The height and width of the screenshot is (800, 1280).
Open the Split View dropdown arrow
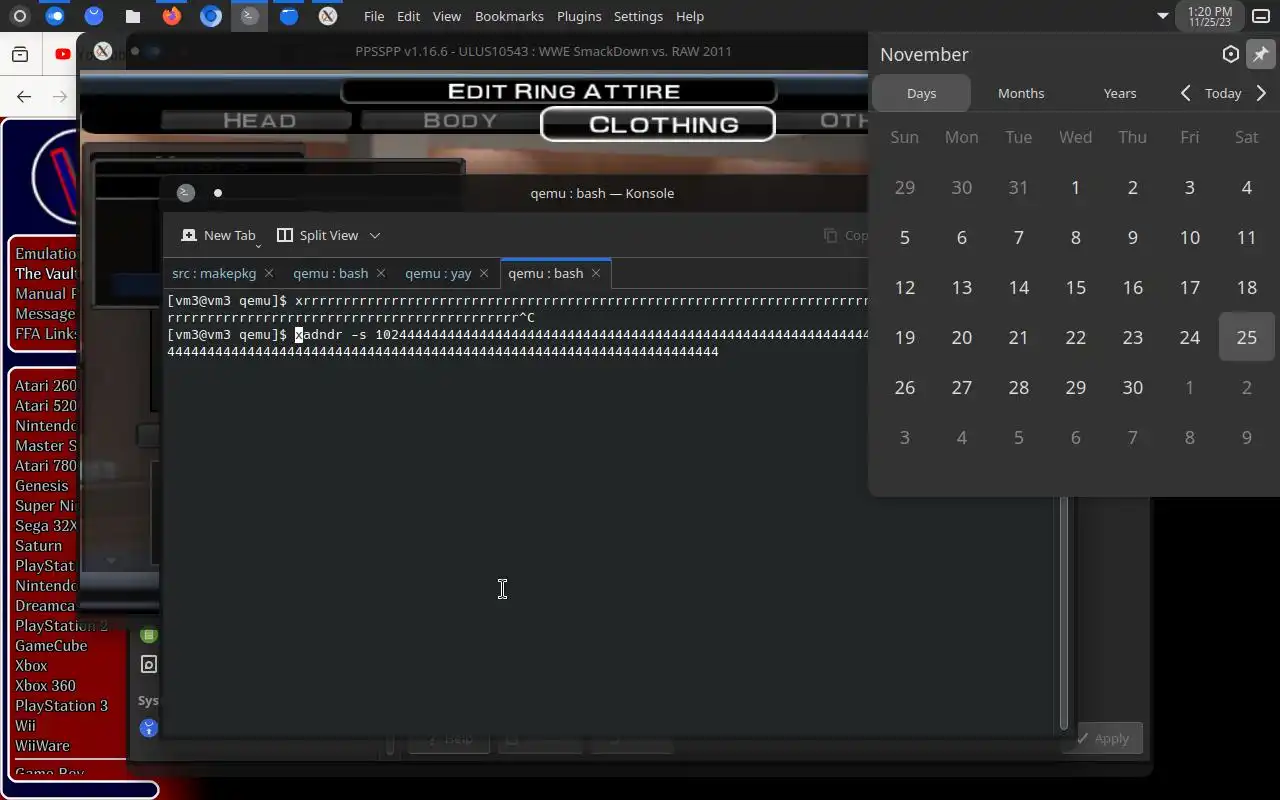coord(375,235)
